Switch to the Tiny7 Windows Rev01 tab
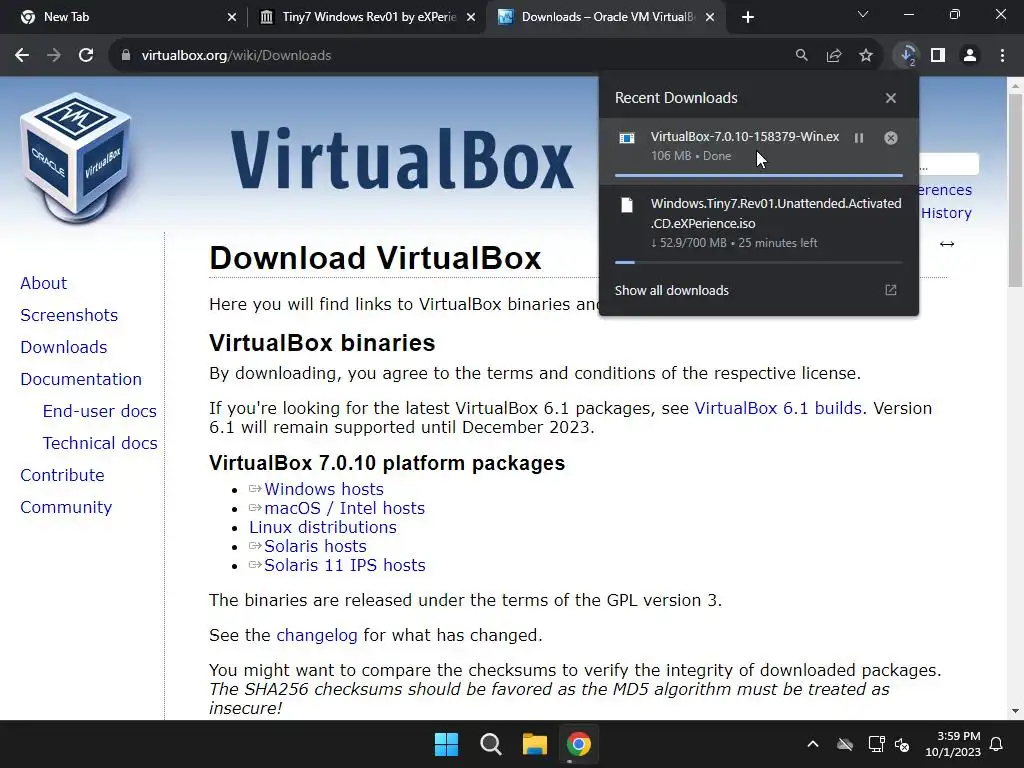 366,17
